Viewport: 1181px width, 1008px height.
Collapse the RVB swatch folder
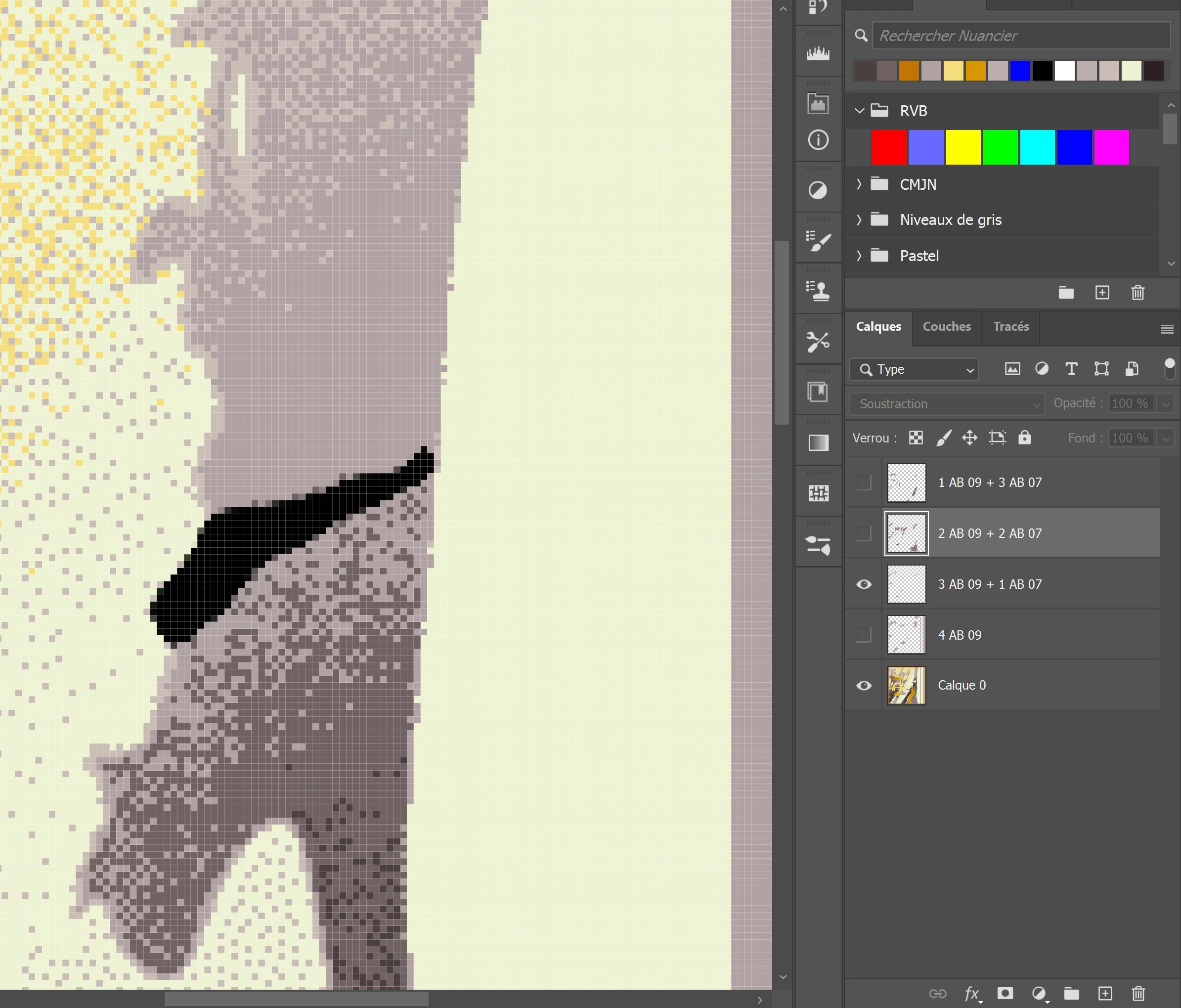[x=859, y=111]
